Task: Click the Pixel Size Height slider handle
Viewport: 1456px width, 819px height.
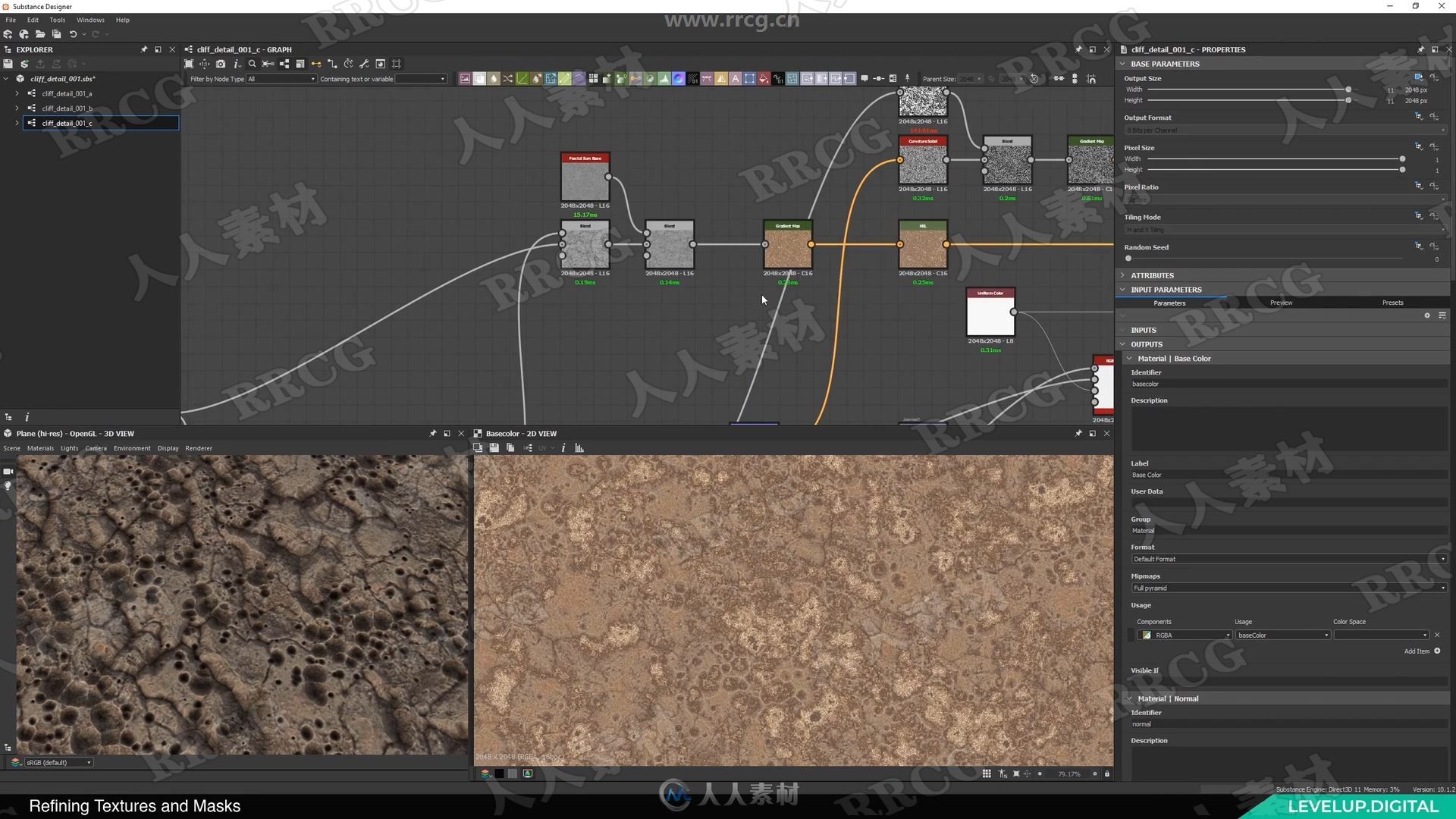Action: point(1402,170)
